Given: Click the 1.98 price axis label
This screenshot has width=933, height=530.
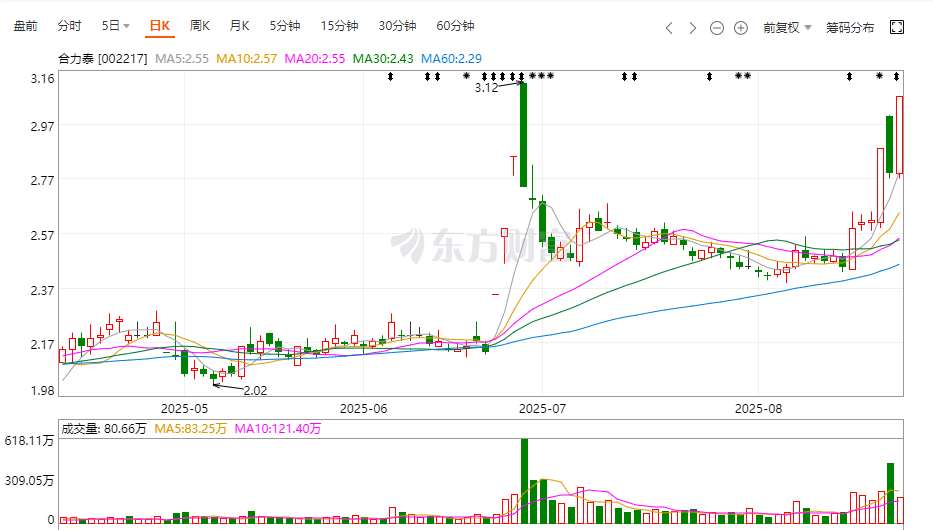Looking at the screenshot, I should [x=42, y=391].
